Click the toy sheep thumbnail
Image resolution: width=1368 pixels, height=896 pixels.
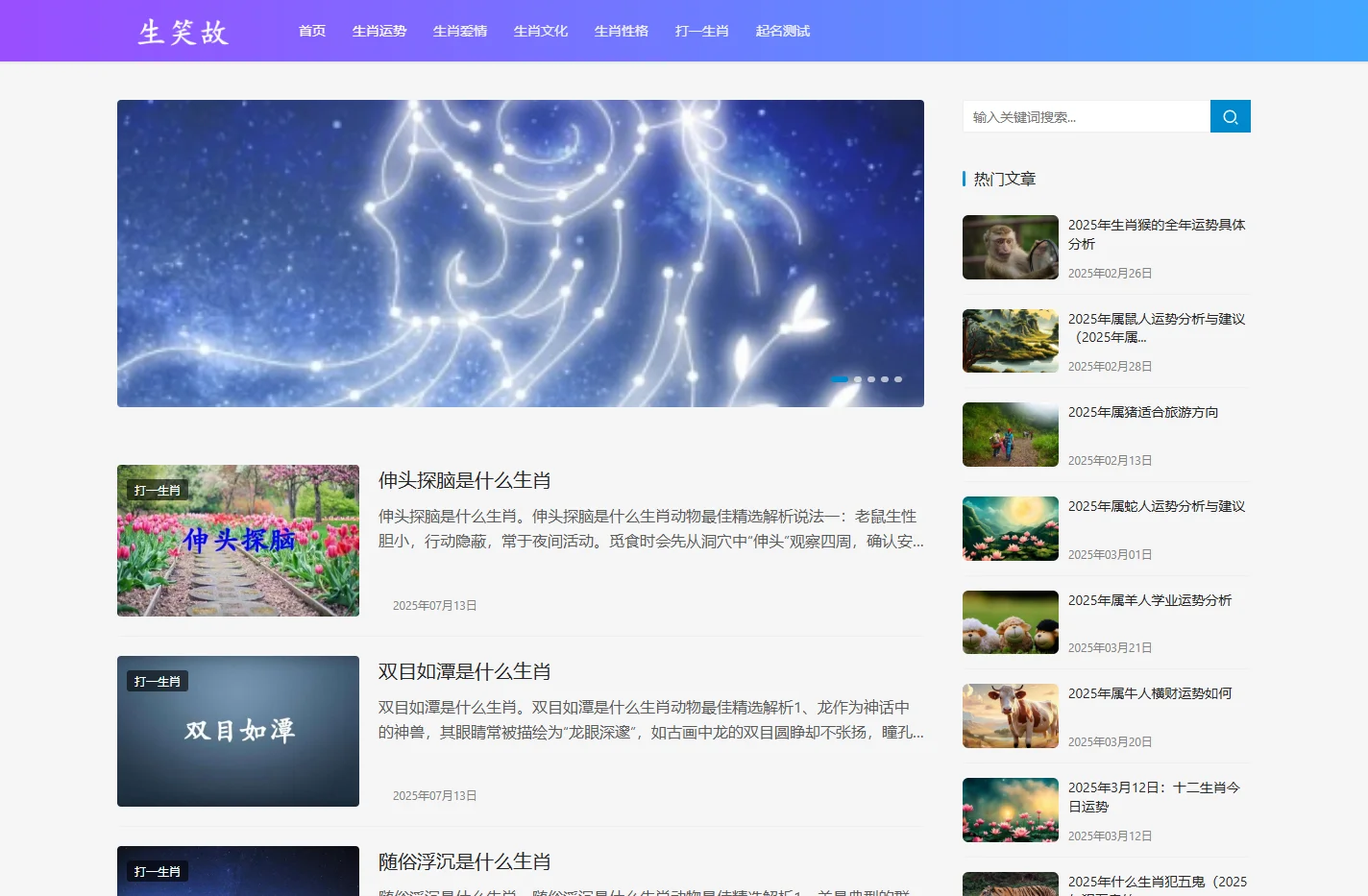(x=1011, y=622)
